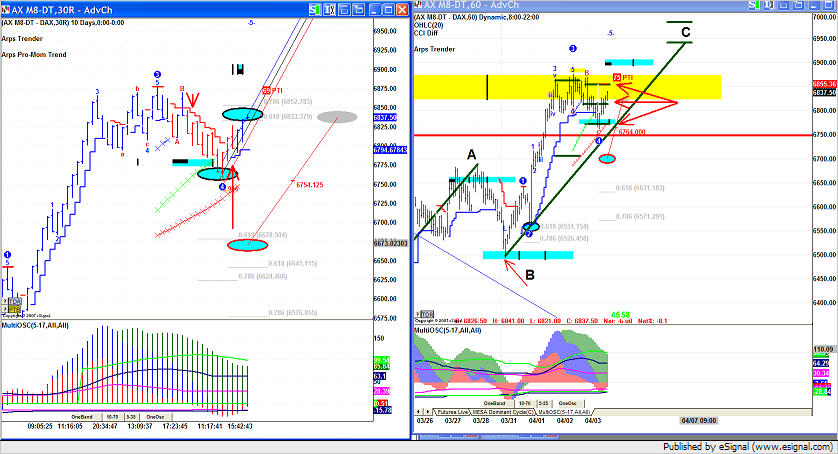
Task: Click the yellow highlighted price band on right chart
Action: (700, 87)
